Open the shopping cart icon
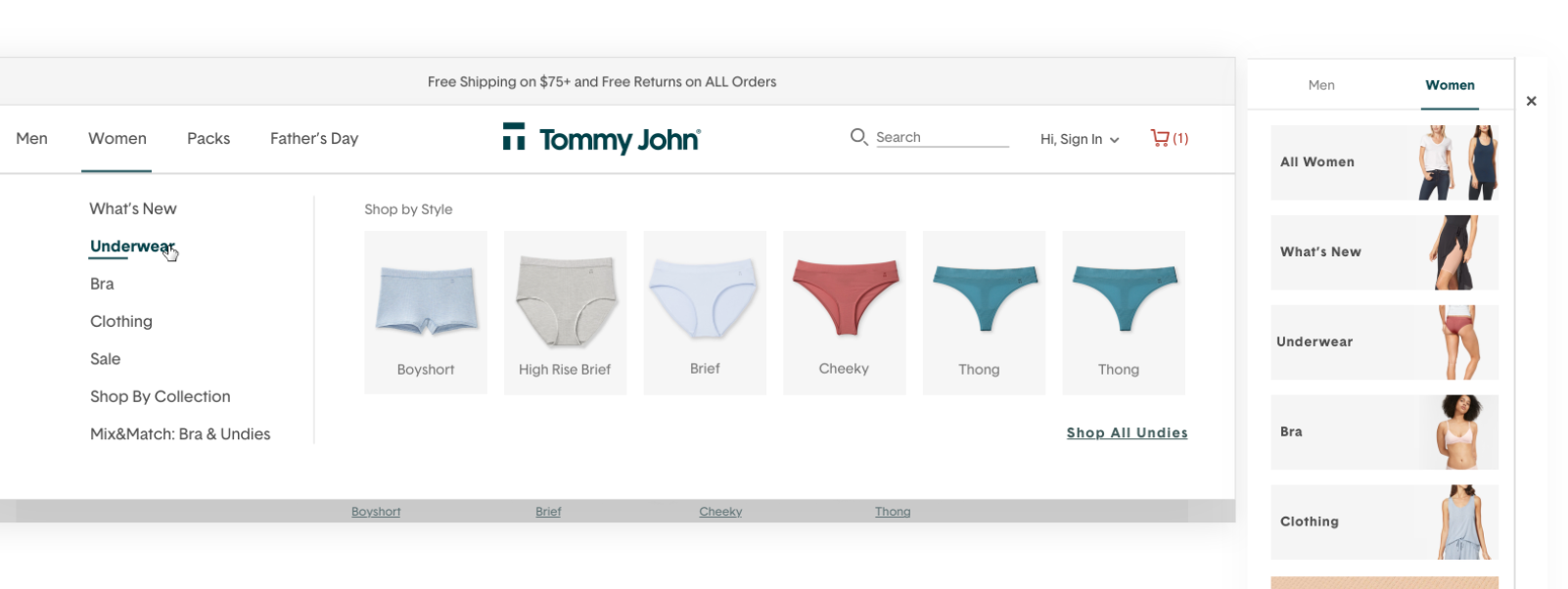The height and width of the screenshot is (589, 1568). tap(1160, 138)
